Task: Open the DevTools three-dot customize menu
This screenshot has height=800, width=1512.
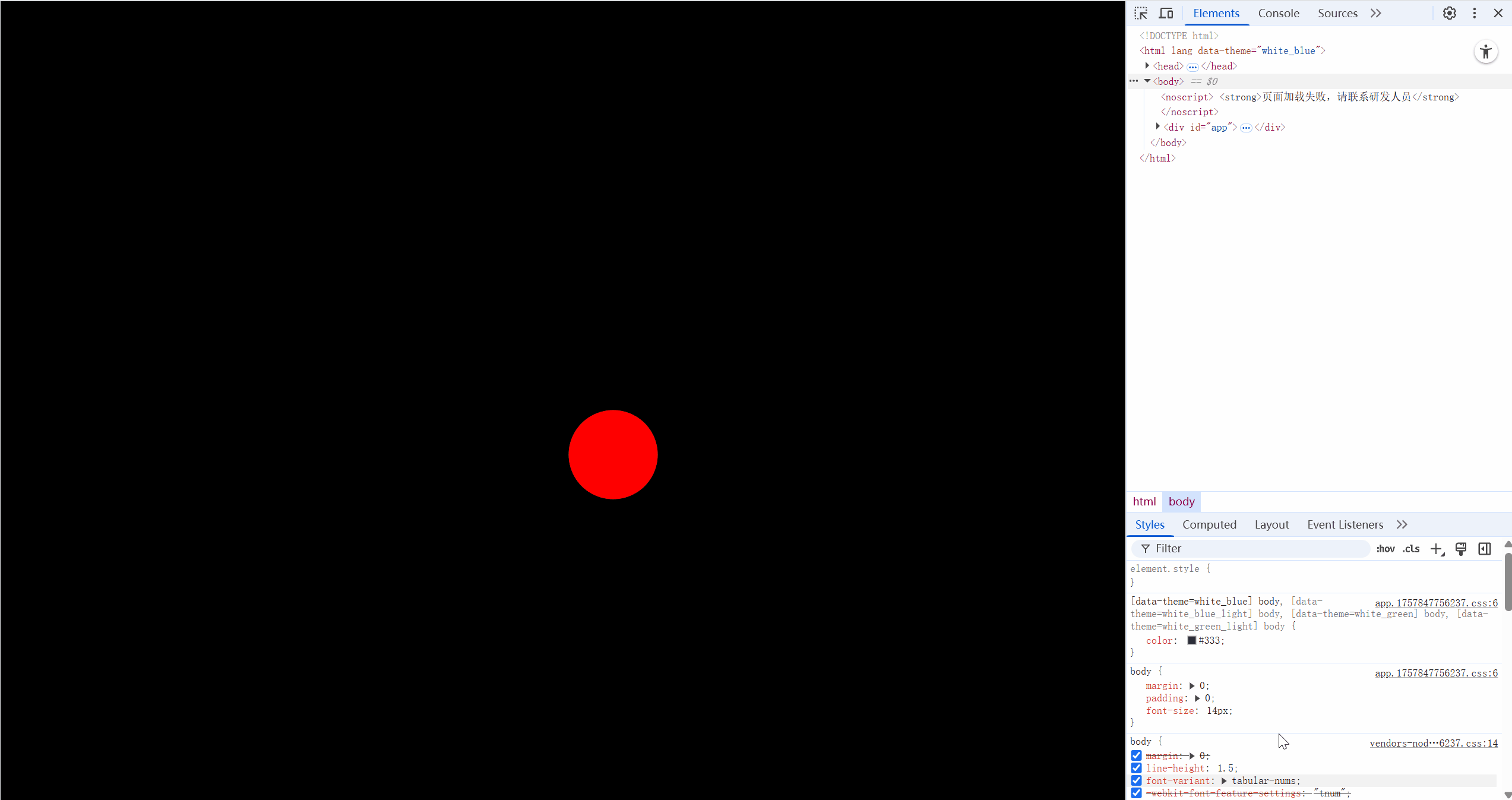Action: [1475, 13]
